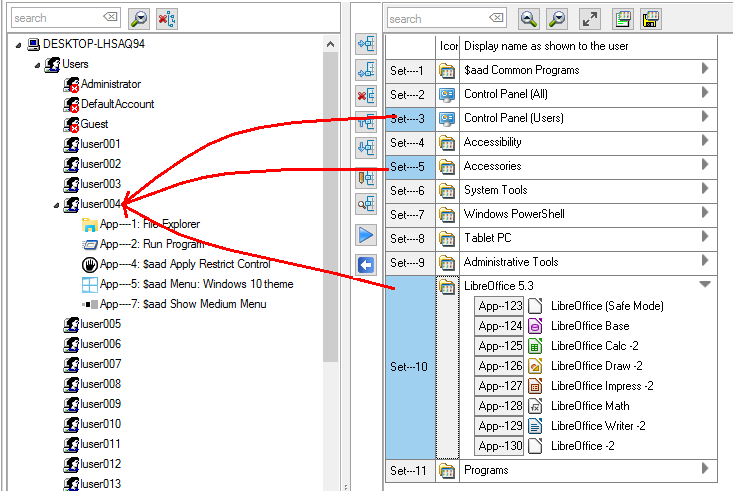This screenshot has width=733, height=491.
Task: Expand the Windows PowerShell row arrow
Action: point(705,213)
